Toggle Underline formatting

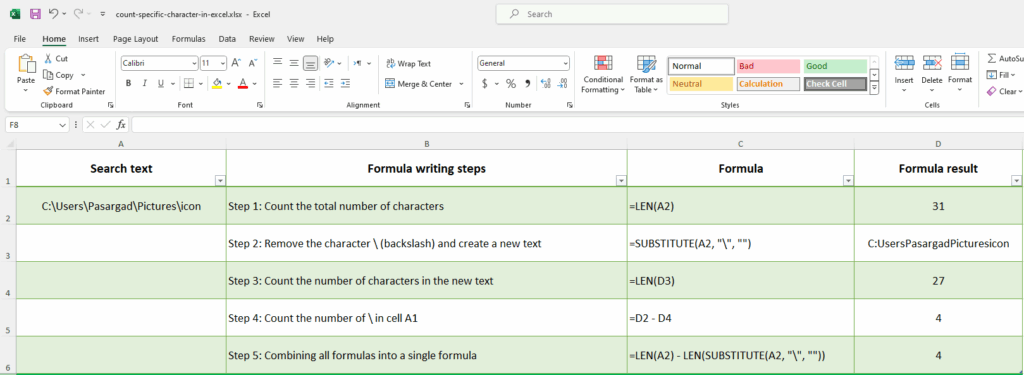(x=161, y=84)
